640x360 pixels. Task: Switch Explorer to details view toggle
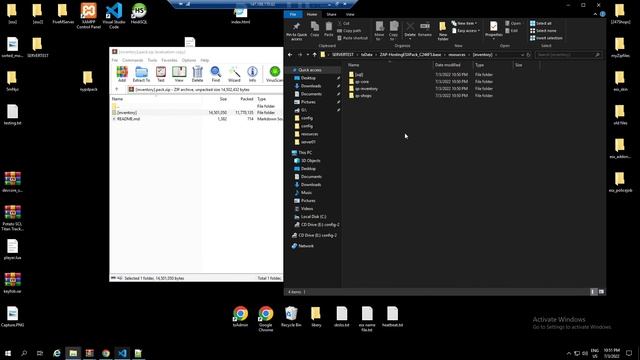593,292
